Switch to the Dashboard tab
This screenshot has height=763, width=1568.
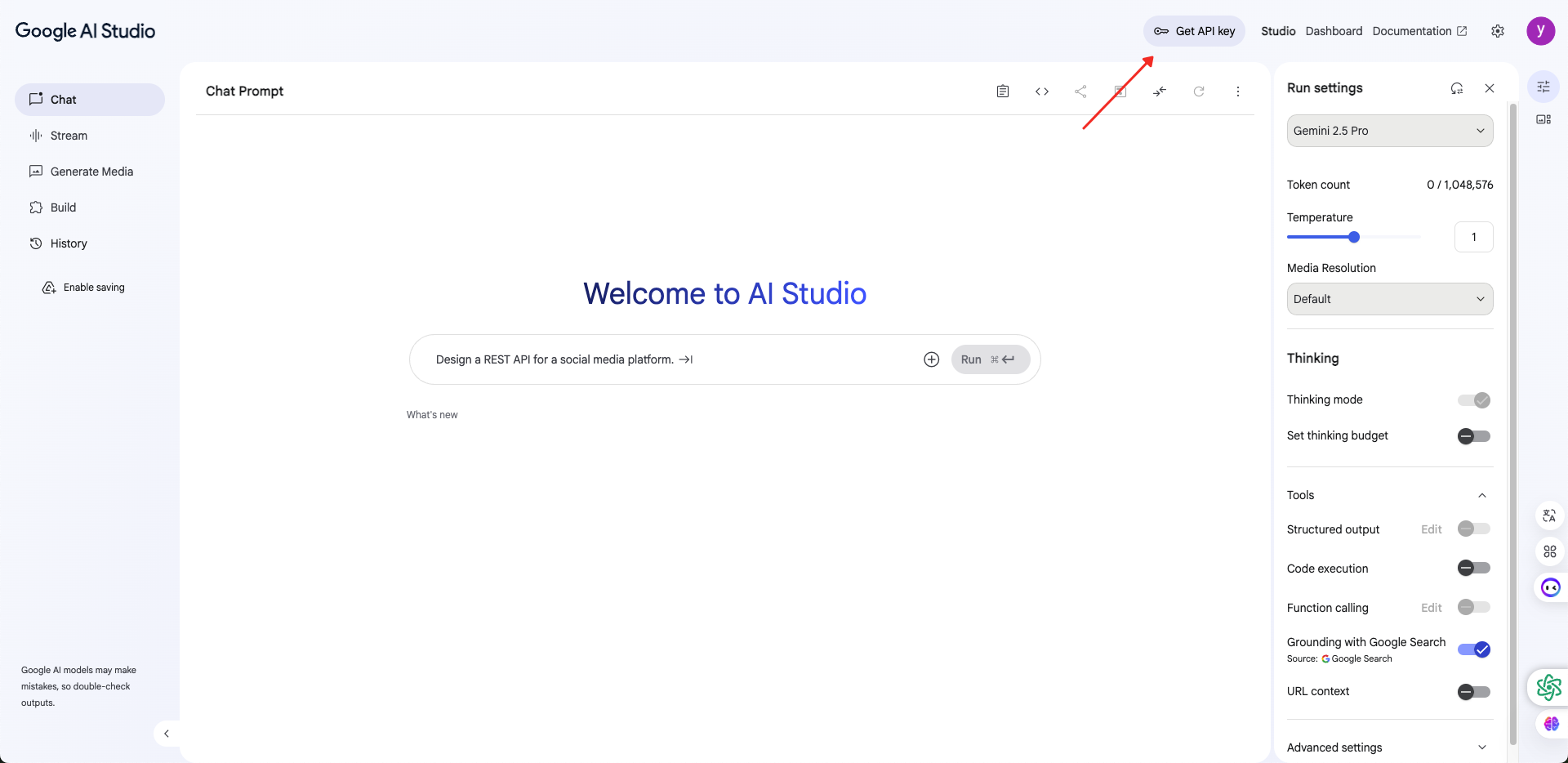[x=1334, y=31]
